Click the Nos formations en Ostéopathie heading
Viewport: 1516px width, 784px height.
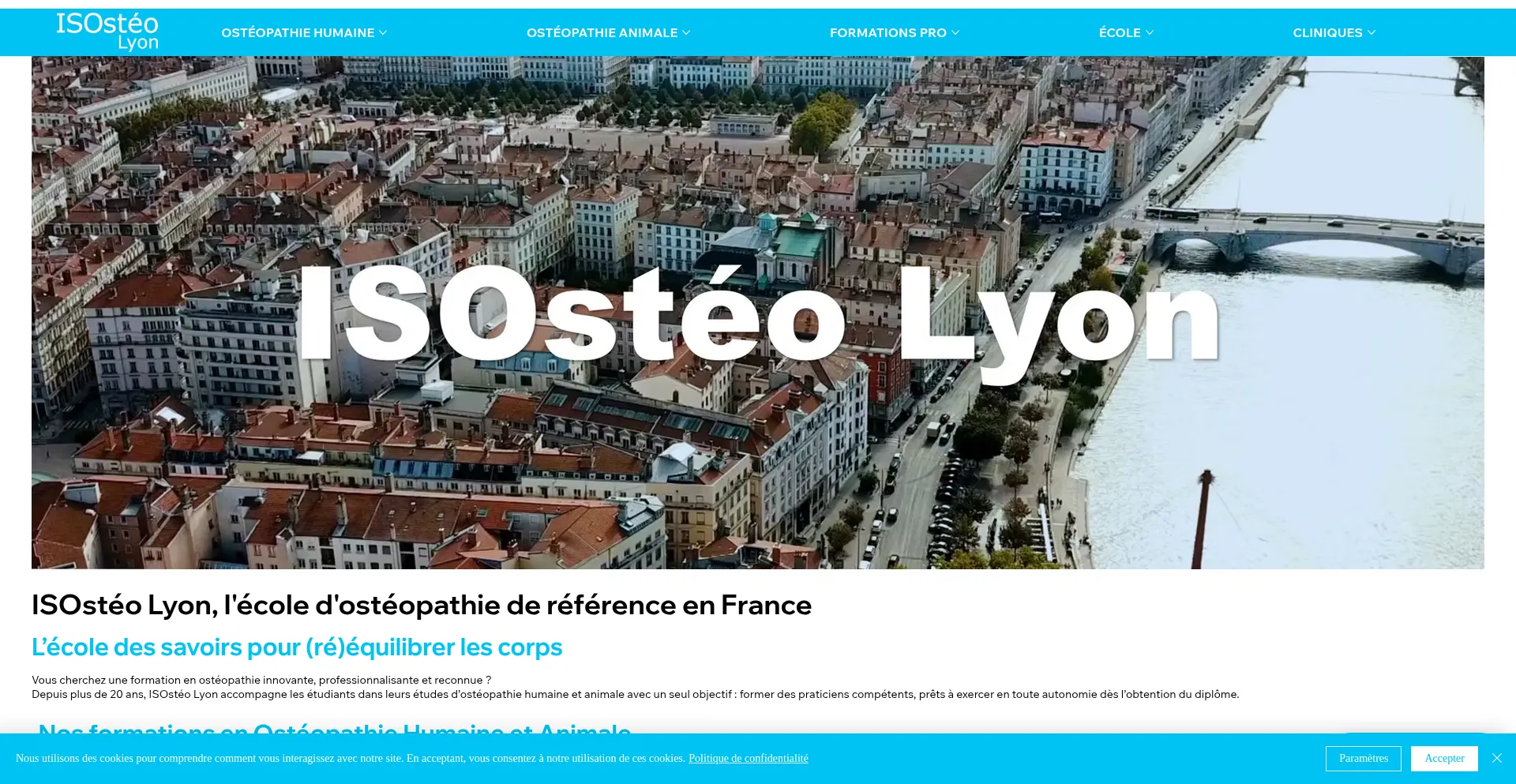[334, 728]
